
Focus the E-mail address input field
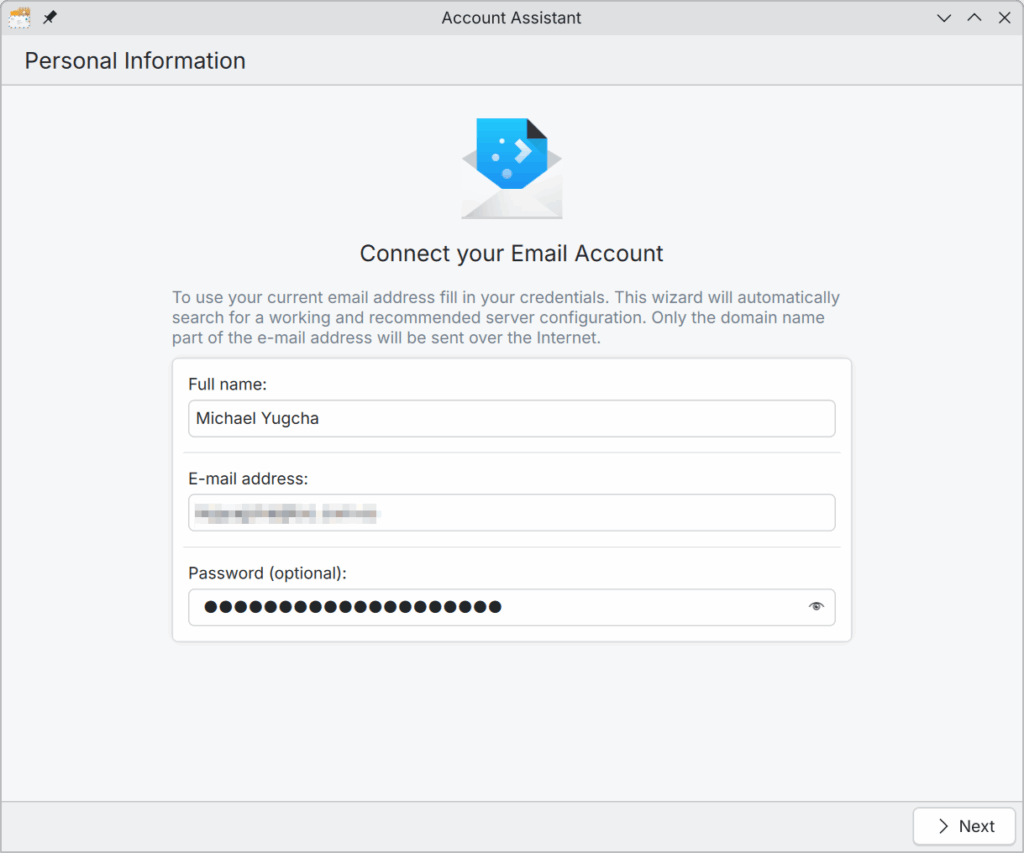tap(511, 513)
